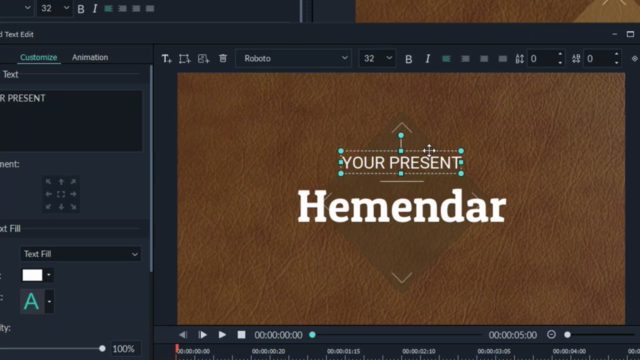The height and width of the screenshot is (360, 640).
Task: Increase character spacing with up arrow
Action: coord(616,55)
